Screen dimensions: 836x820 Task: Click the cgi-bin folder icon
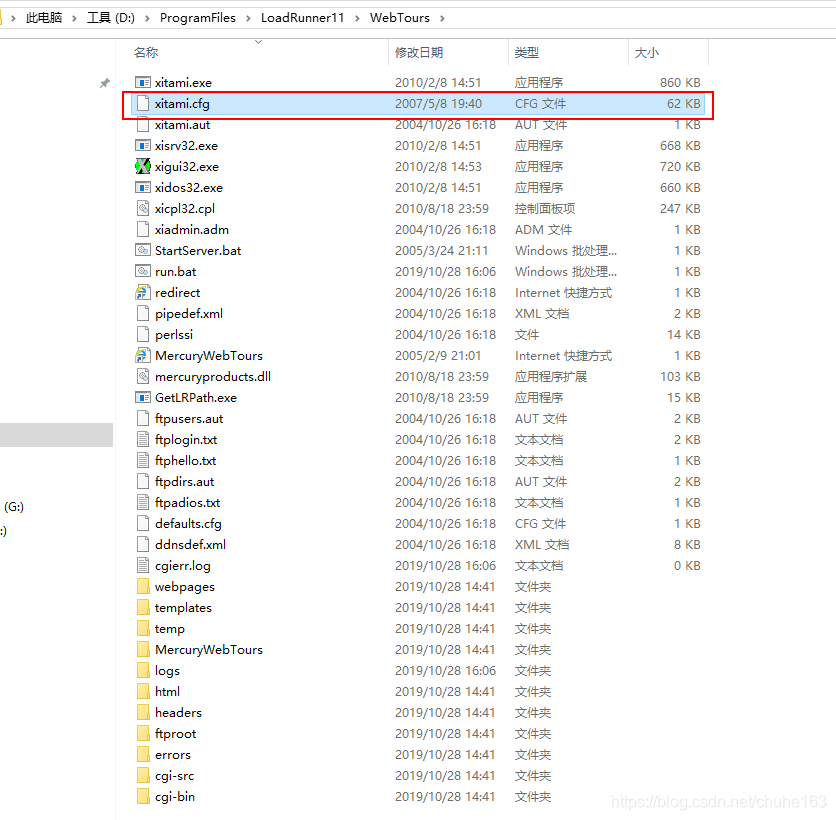click(x=142, y=797)
